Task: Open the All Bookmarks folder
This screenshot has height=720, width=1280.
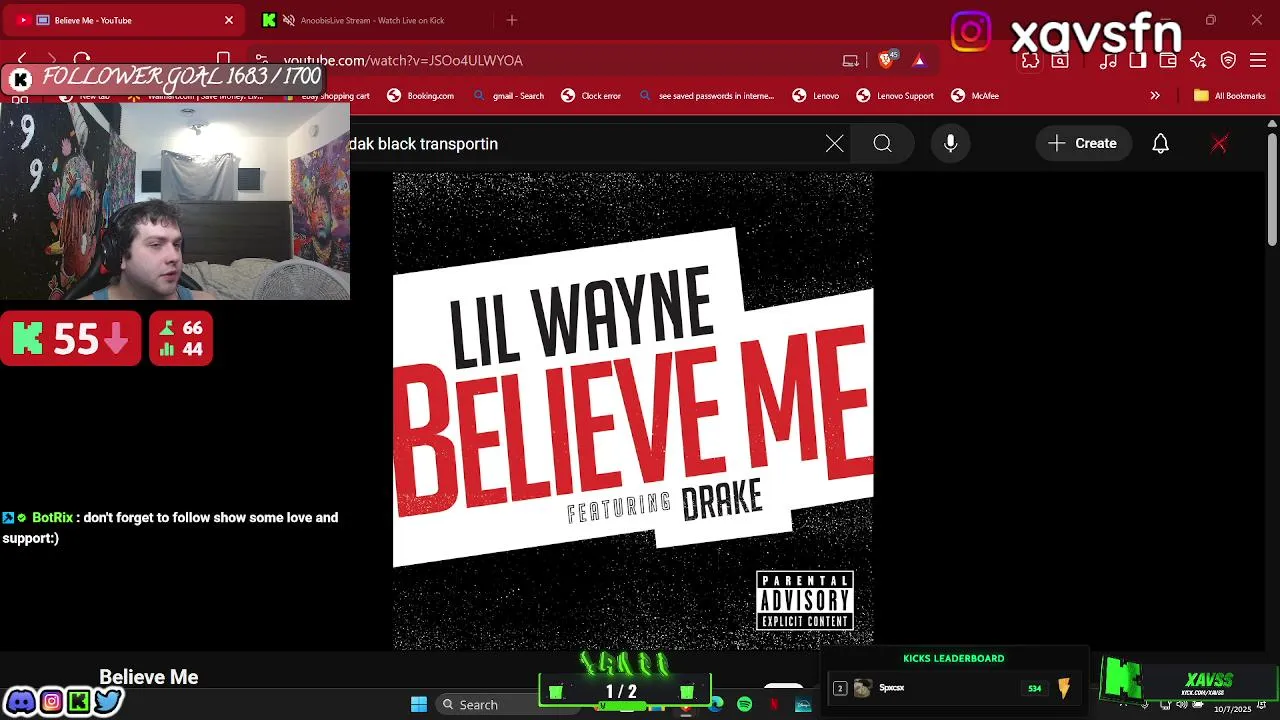Action: pos(1230,96)
